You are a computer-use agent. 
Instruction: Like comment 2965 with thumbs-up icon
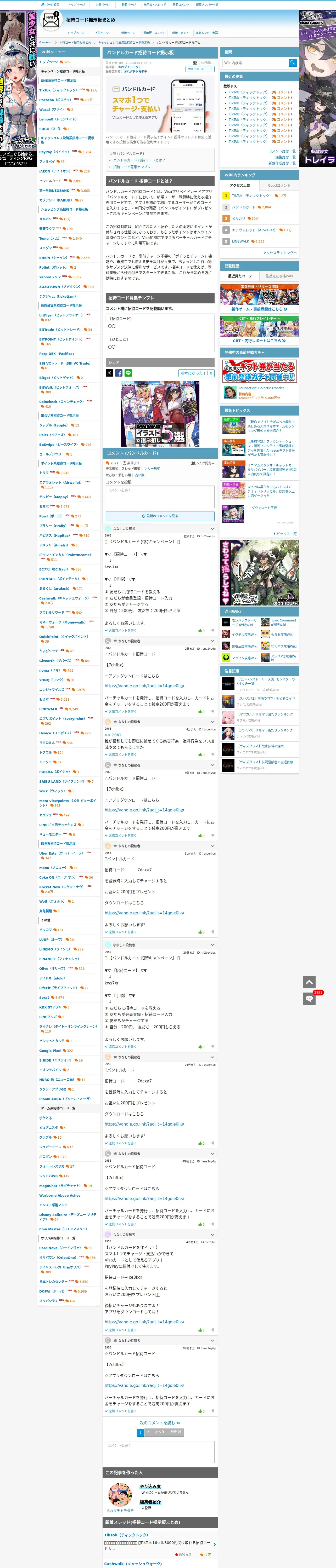click(x=200, y=631)
